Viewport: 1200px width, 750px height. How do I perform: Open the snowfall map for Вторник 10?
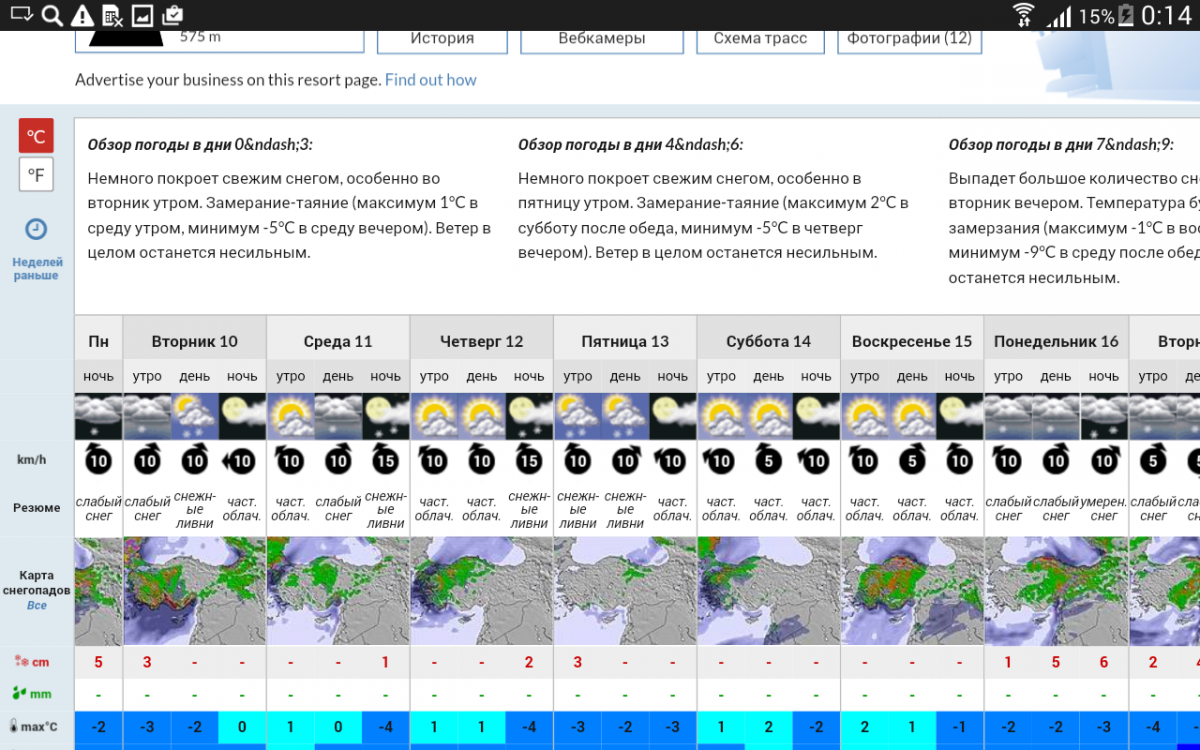pyautogui.click(x=195, y=591)
